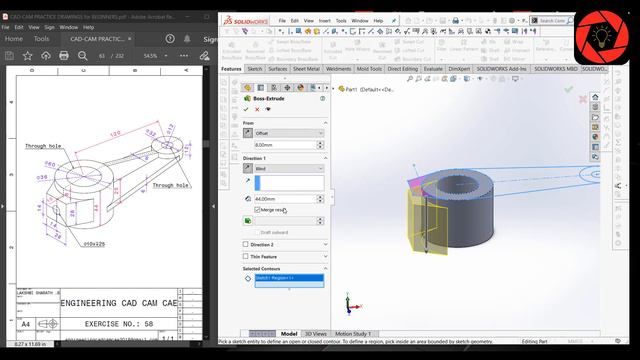
Task: Switch to the Sheet Metal tab
Action: pos(306,69)
